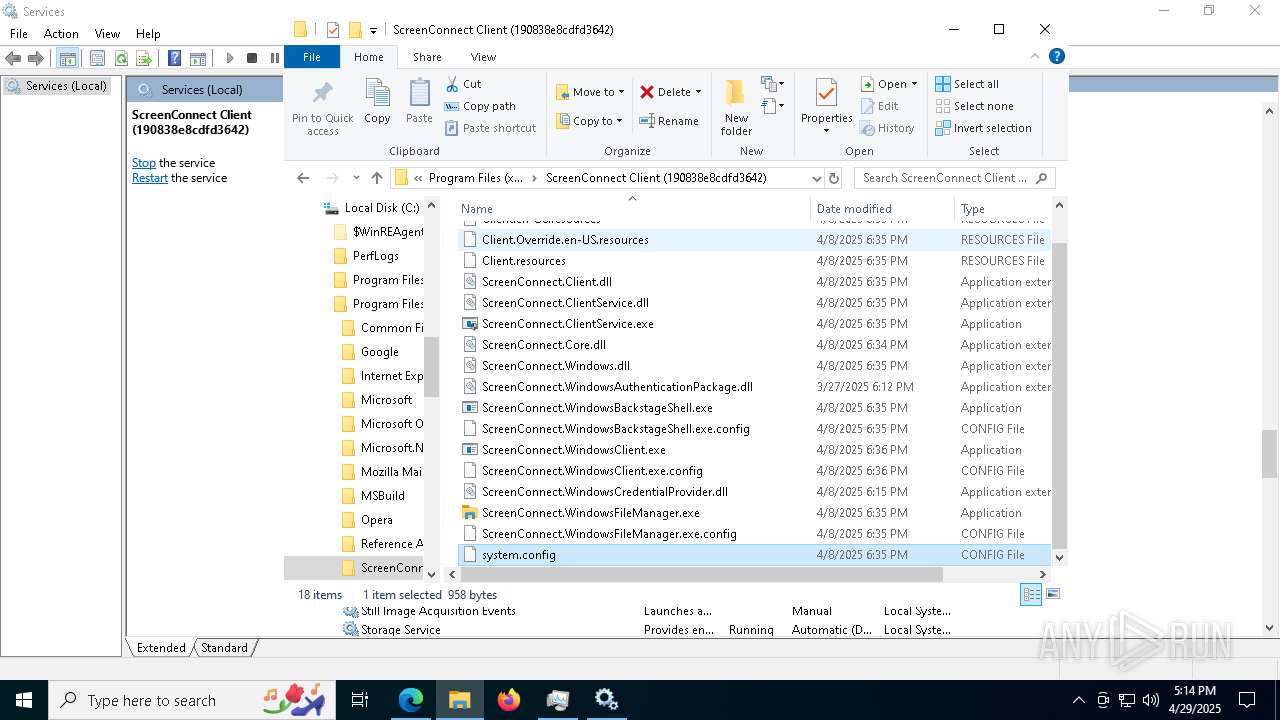Screen dimensions: 1280x720
Task: Select Client.Override.en-US.resources file
Action: pyautogui.click(x=755, y=240)
